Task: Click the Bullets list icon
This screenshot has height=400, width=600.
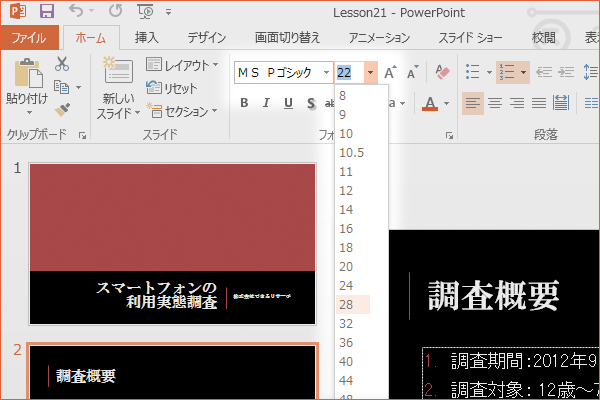Action: click(x=473, y=72)
